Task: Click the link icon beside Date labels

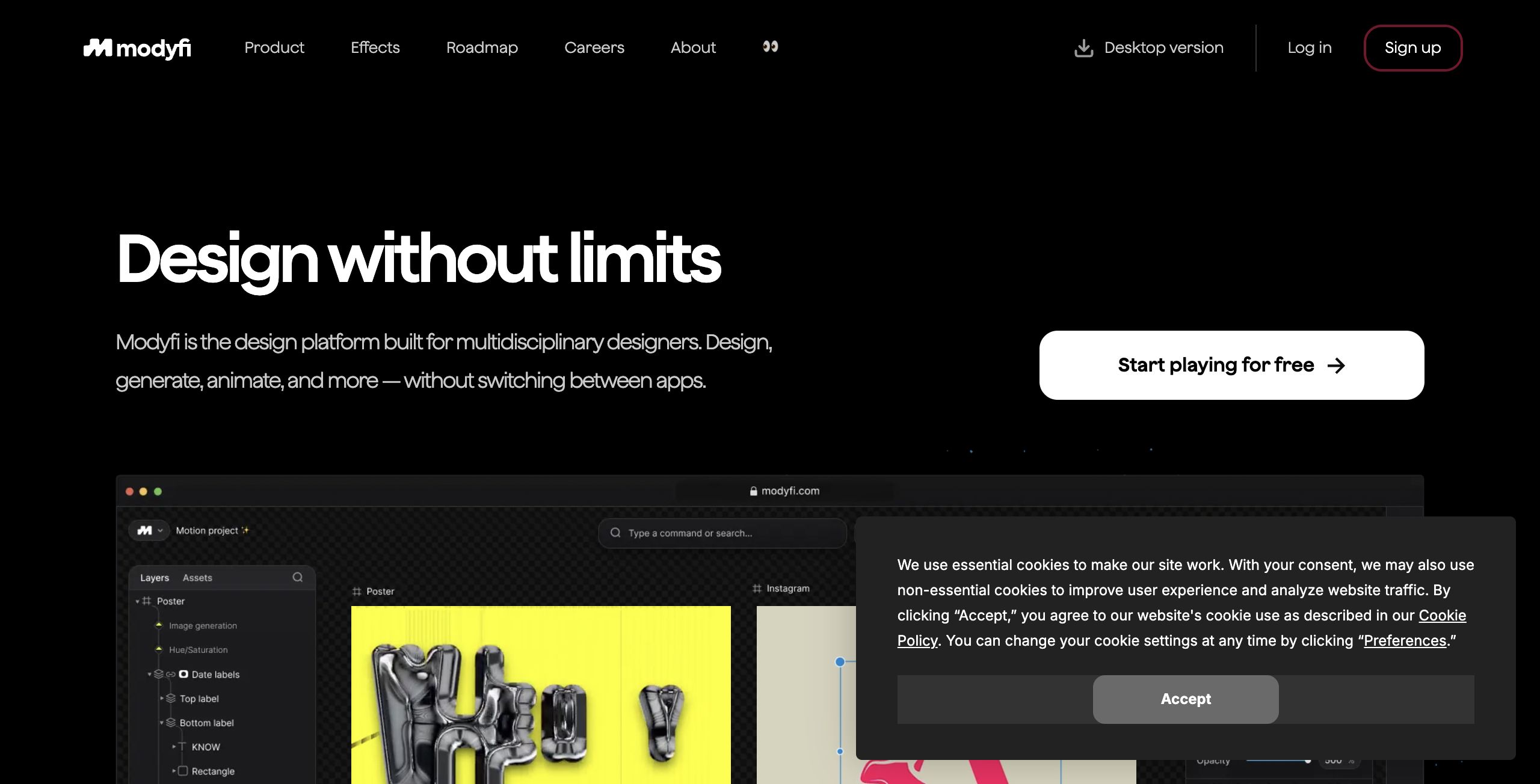Action: [171, 675]
